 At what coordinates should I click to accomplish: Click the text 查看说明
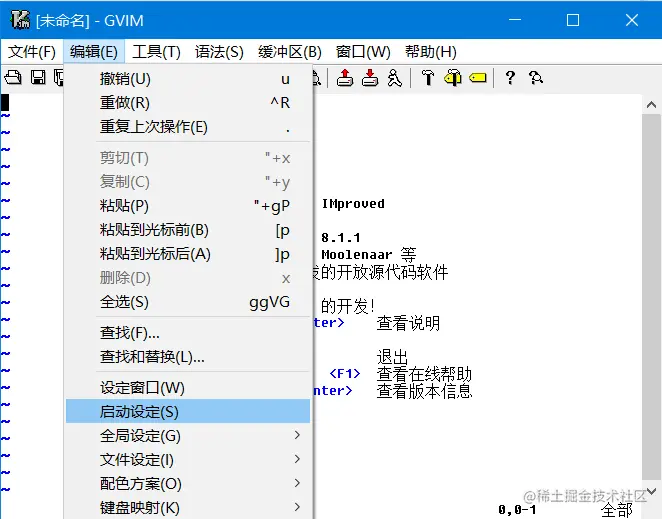tap(408, 323)
